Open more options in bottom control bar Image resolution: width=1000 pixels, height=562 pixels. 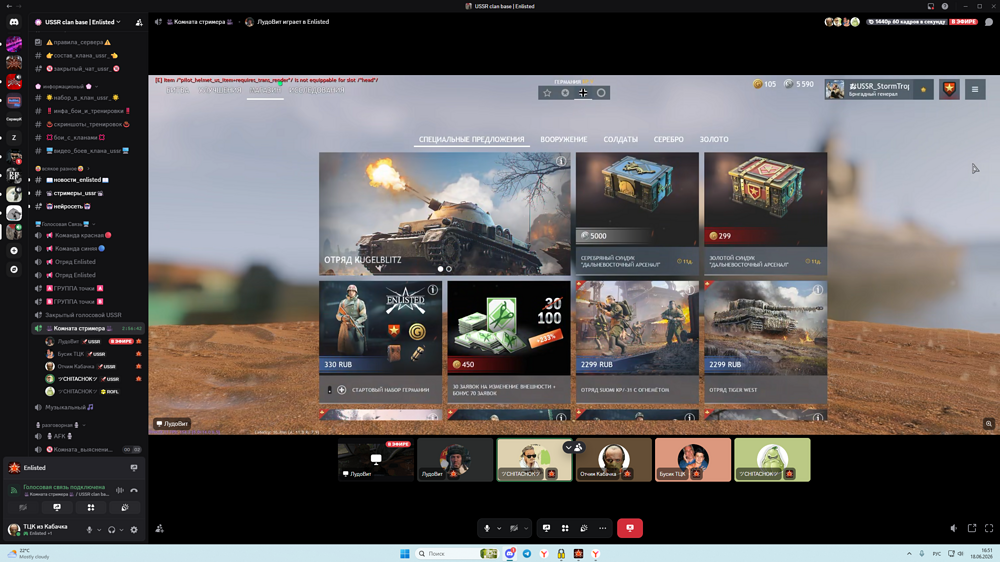click(x=603, y=528)
